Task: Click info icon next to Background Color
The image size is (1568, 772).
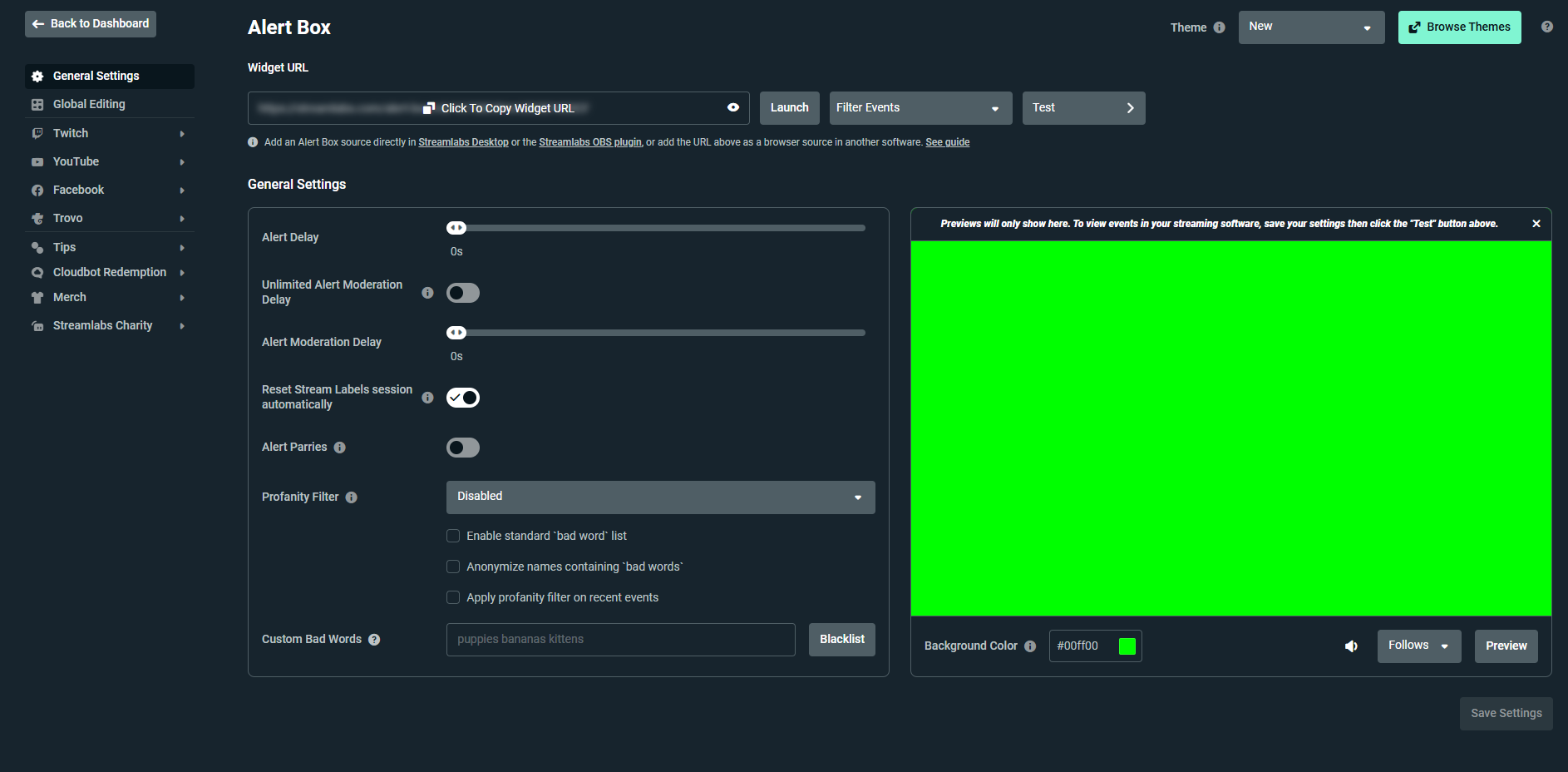Action: pos(1030,646)
